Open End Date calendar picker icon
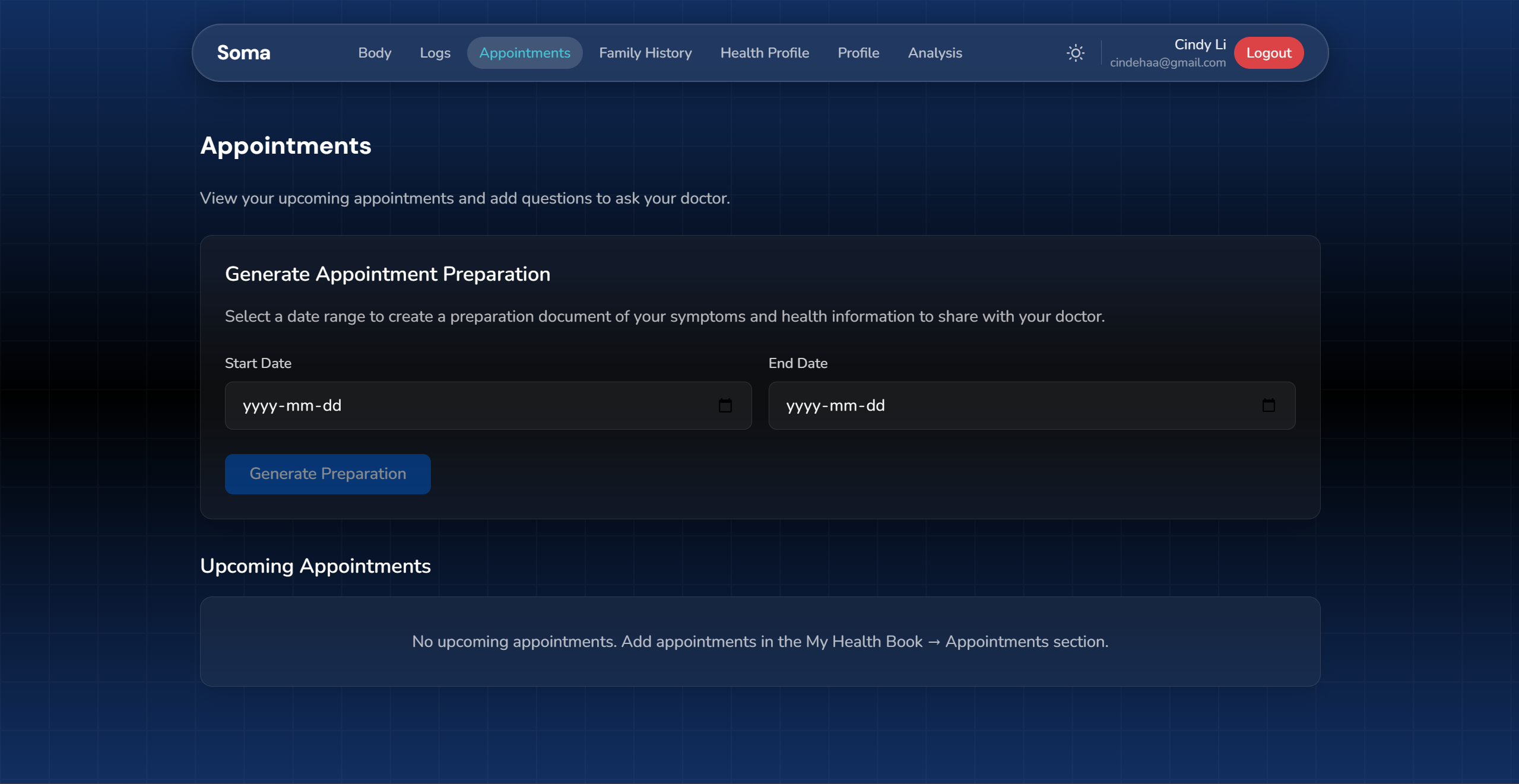1519x784 pixels. 1268,405
